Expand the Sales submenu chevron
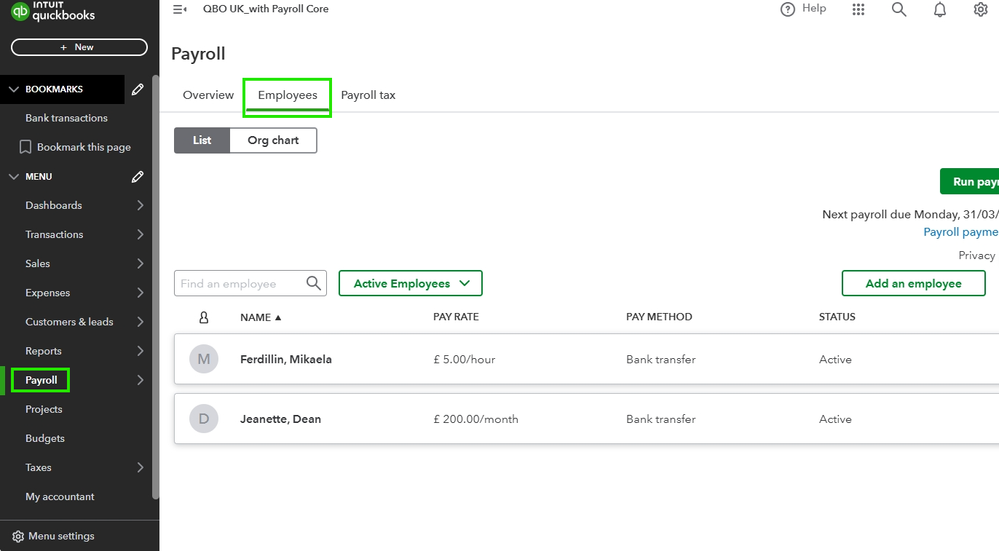The height and width of the screenshot is (551, 999). pos(140,264)
